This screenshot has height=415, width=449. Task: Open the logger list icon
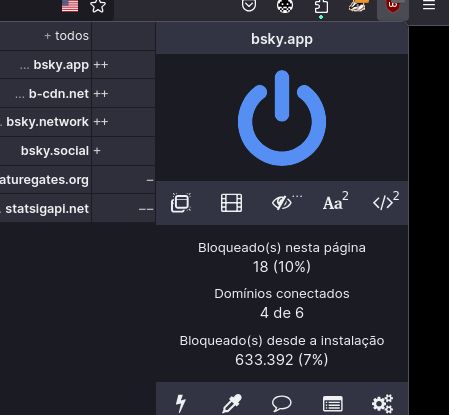point(333,404)
